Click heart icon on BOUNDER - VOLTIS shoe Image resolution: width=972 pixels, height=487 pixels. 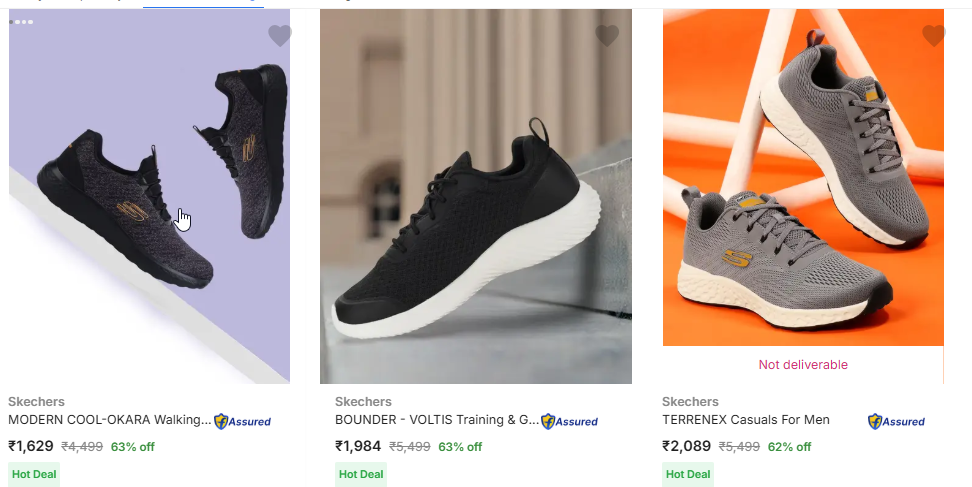coord(607,36)
